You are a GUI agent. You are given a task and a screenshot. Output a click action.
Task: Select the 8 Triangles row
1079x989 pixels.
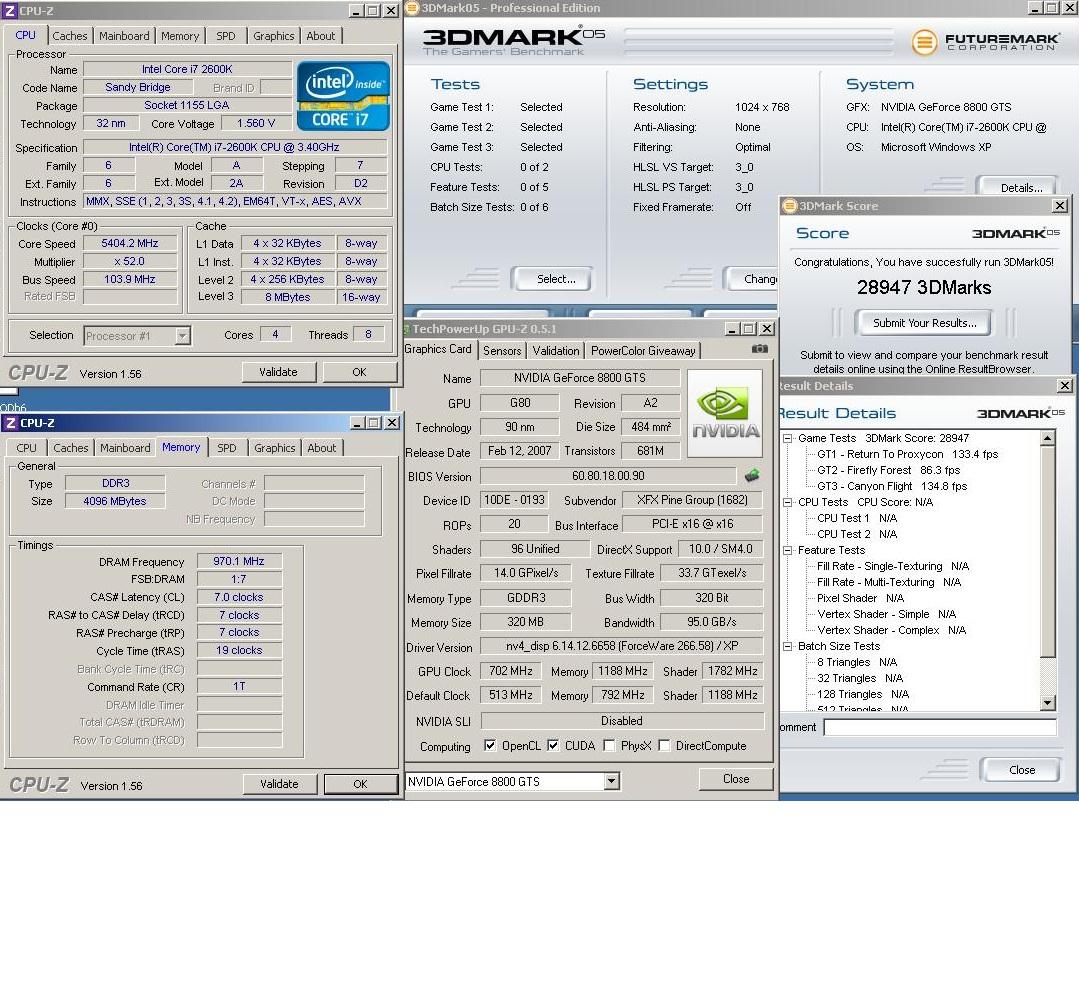(857, 662)
